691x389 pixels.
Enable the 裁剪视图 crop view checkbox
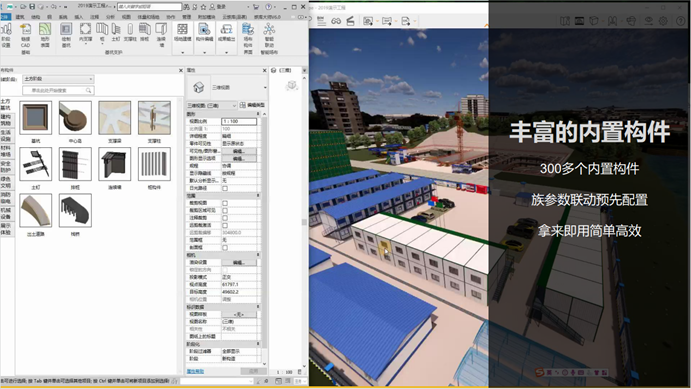[225, 203]
